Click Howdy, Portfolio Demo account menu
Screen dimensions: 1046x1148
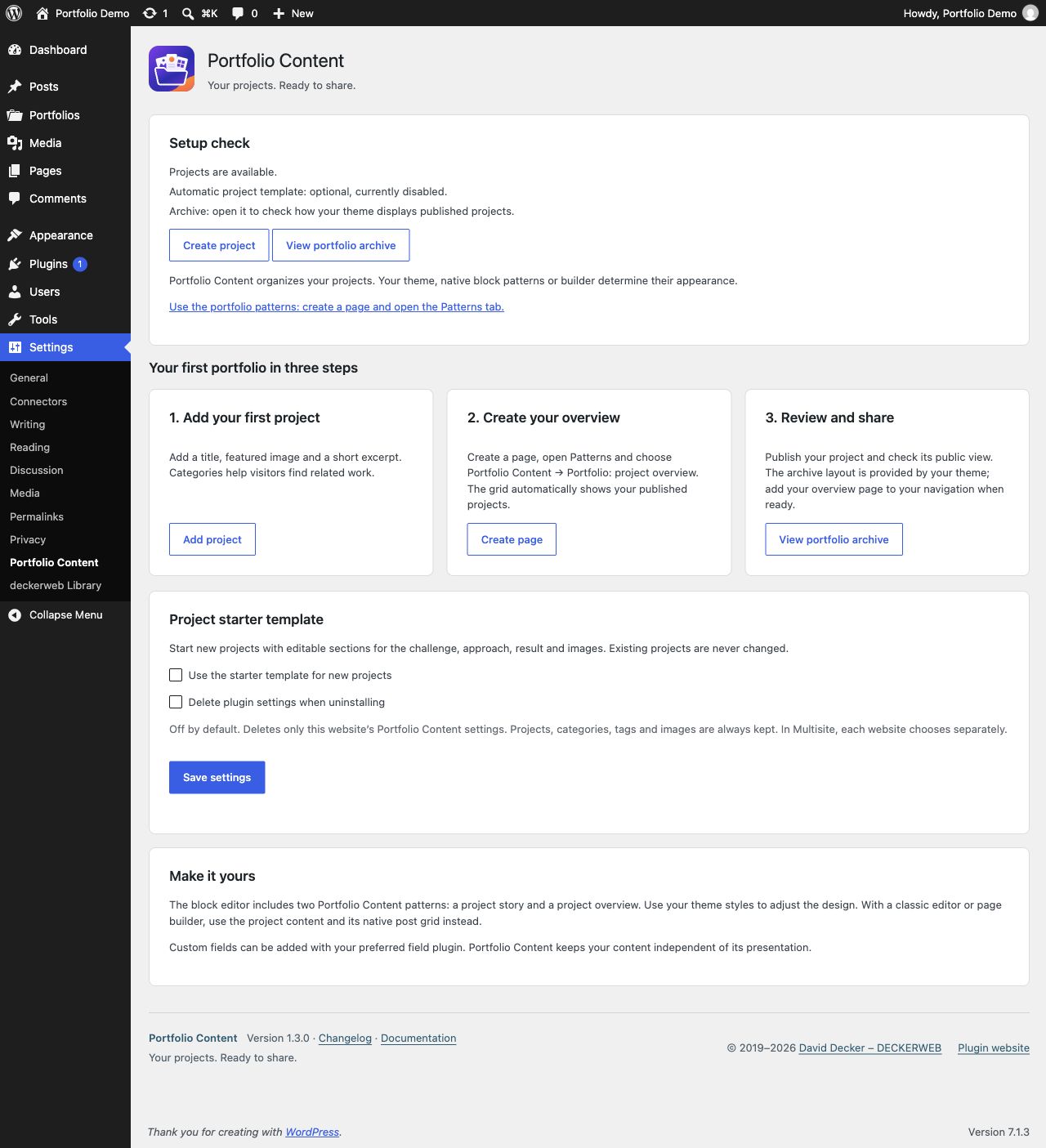coord(971,13)
